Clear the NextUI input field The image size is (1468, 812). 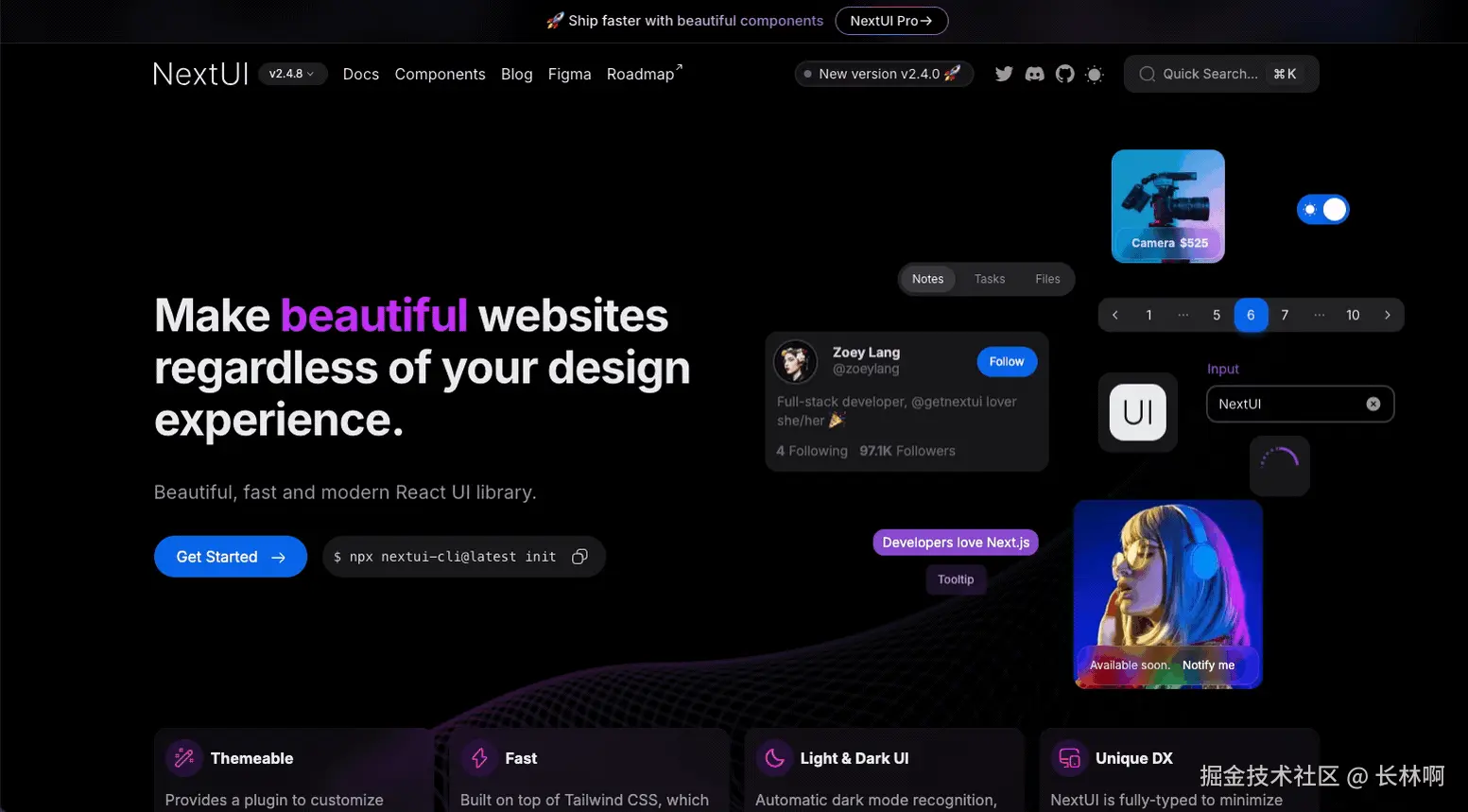[x=1373, y=404]
